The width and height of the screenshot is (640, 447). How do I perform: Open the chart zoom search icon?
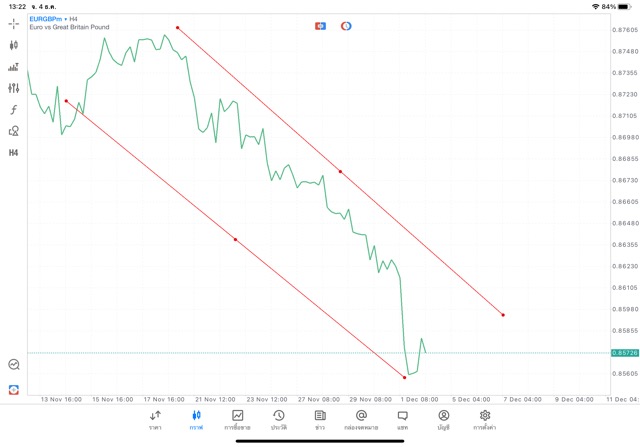(13, 364)
